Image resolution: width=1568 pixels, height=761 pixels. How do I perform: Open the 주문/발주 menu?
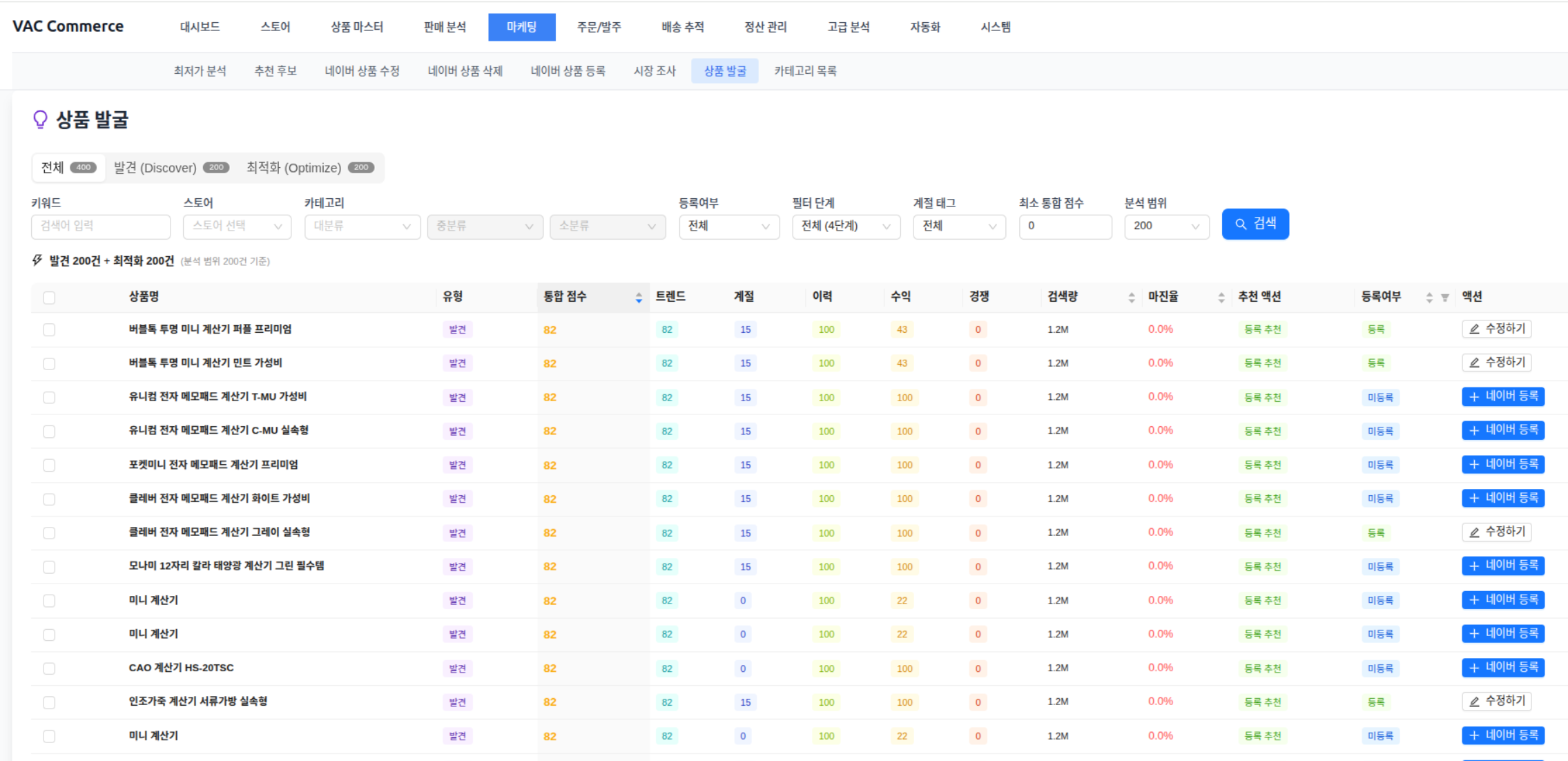pos(599,27)
